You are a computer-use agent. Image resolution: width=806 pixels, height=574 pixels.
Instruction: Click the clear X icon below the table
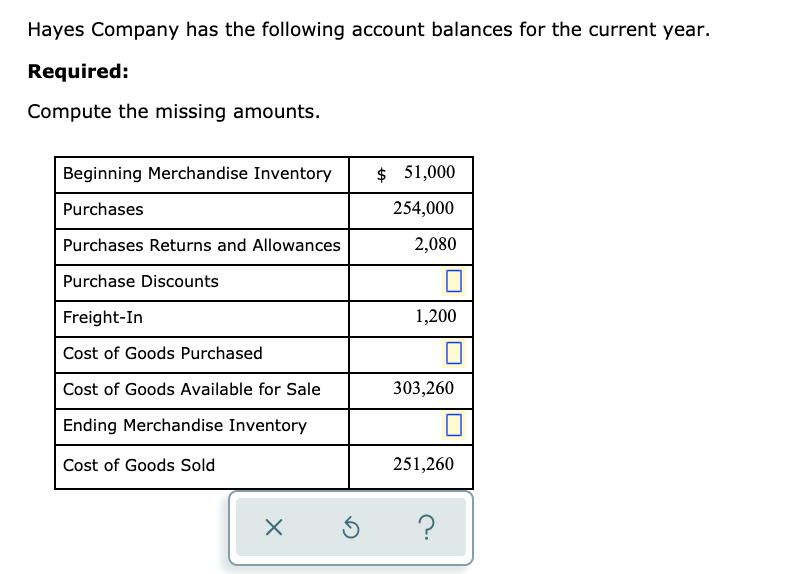273,527
